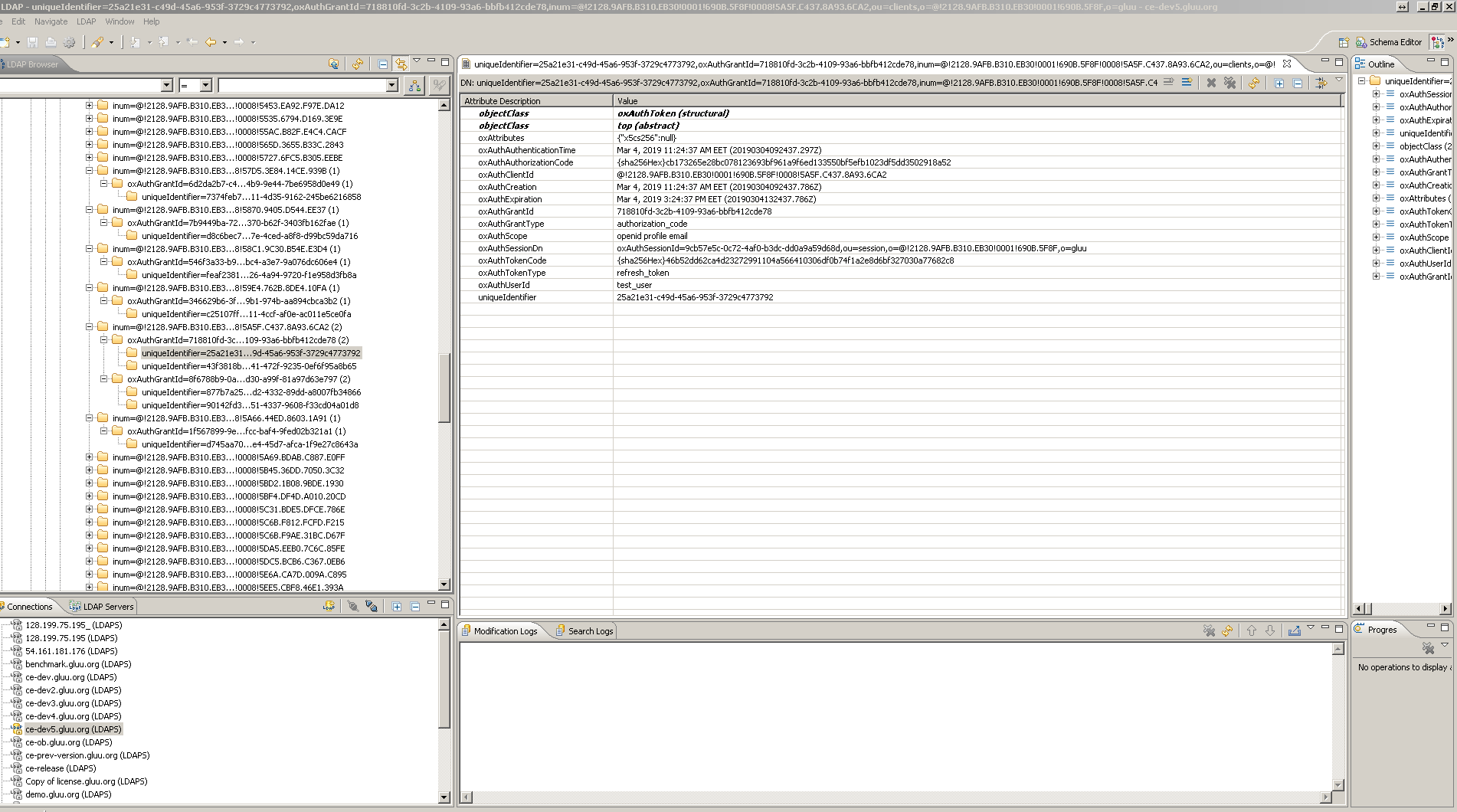1457x812 pixels.
Task: Collapse all entries in the LDAP Browser tree
Action: point(382,65)
